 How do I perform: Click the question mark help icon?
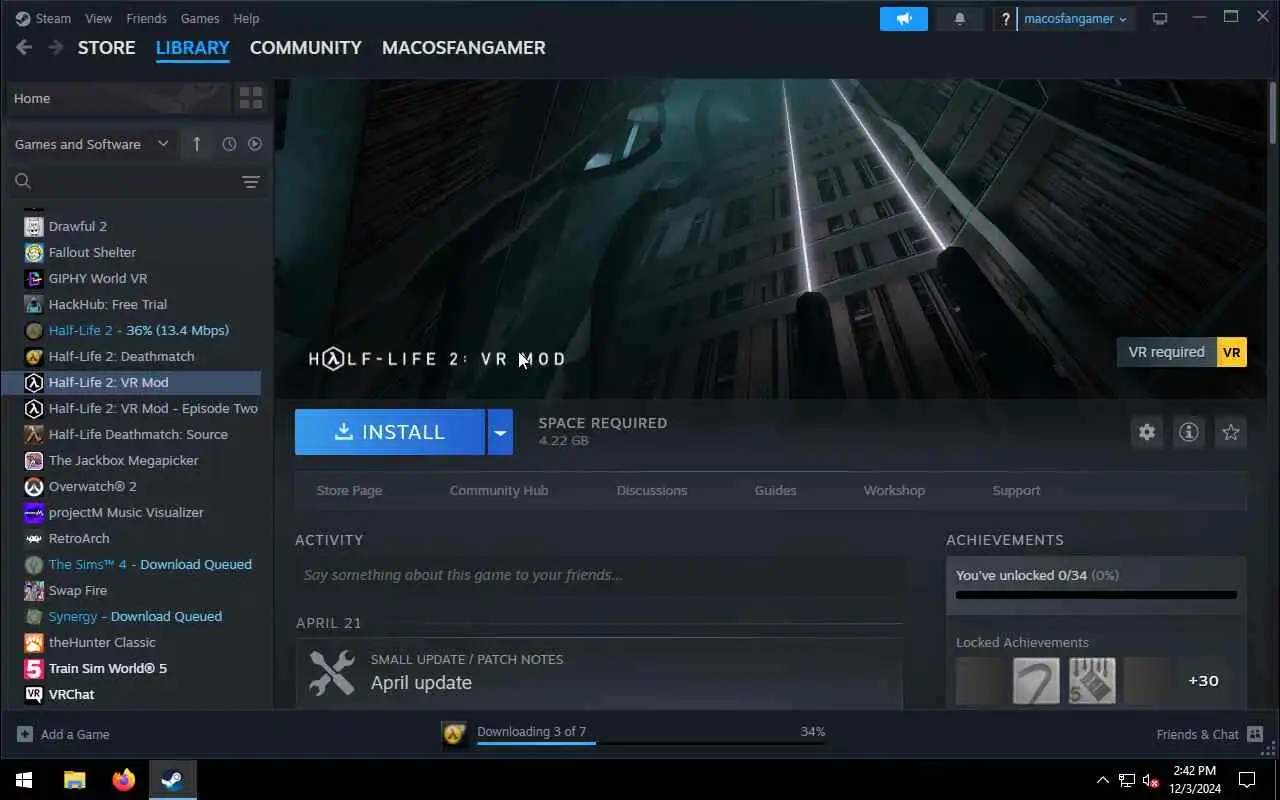tap(1005, 19)
